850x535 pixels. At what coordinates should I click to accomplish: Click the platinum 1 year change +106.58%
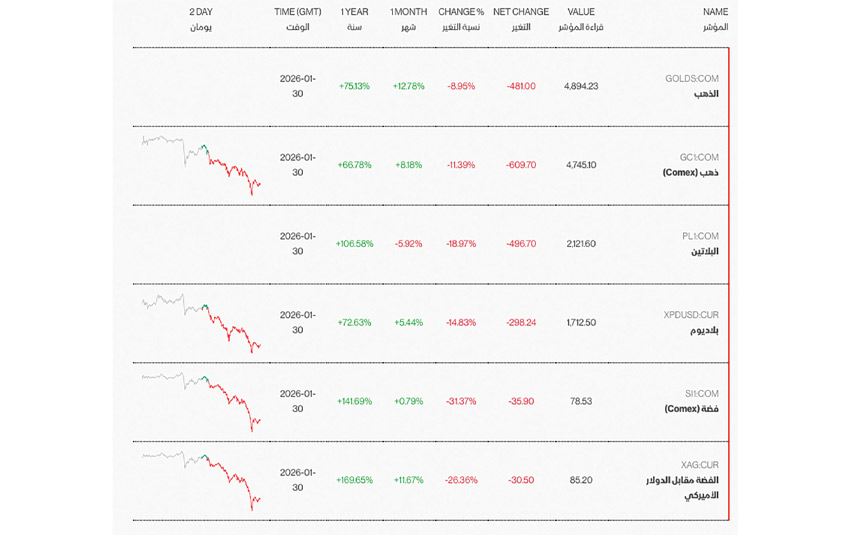[354, 244]
